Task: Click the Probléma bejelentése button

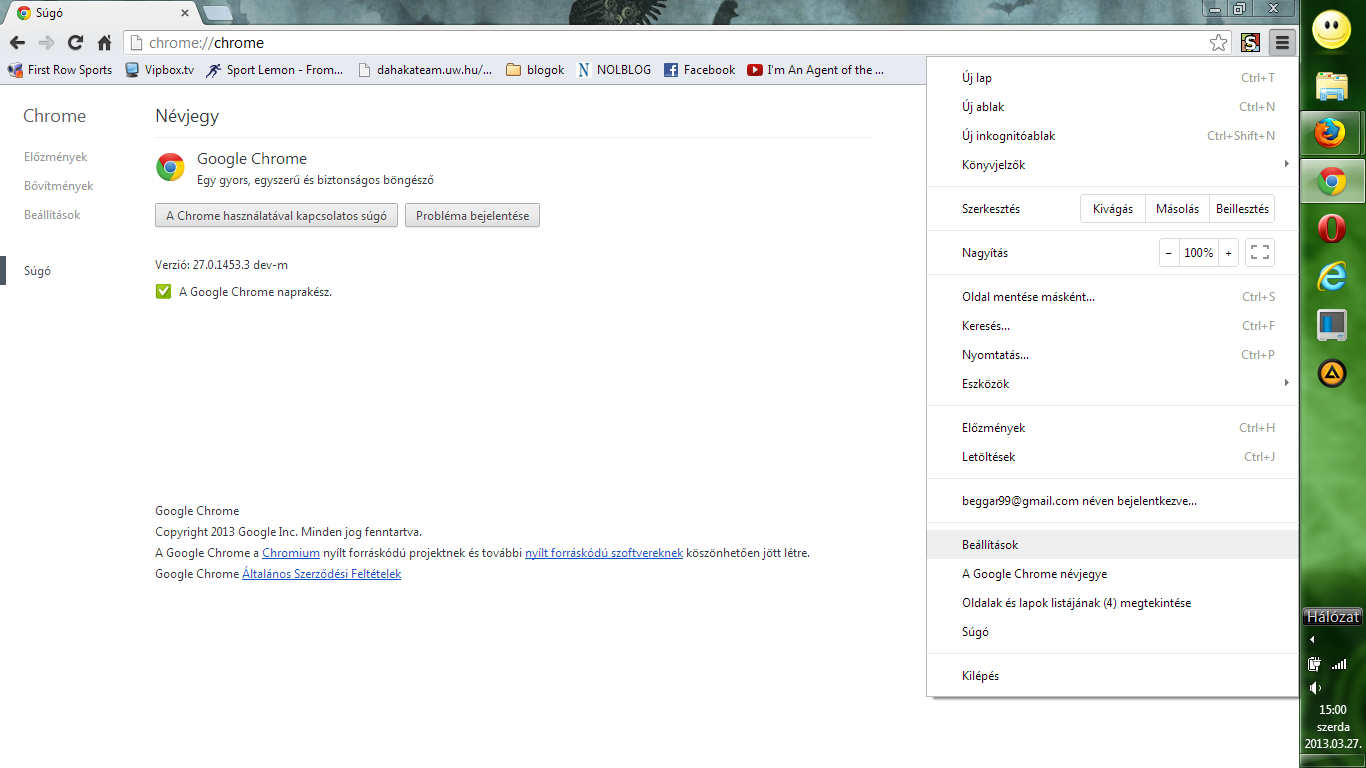Action: coord(472,215)
